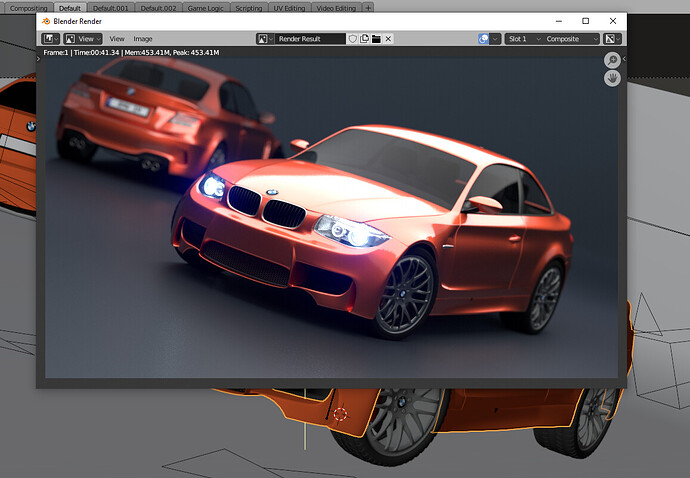690x478 pixels.
Task: Minimize the Blender Render window
Action: pyautogui.click(x=559, y=21)
